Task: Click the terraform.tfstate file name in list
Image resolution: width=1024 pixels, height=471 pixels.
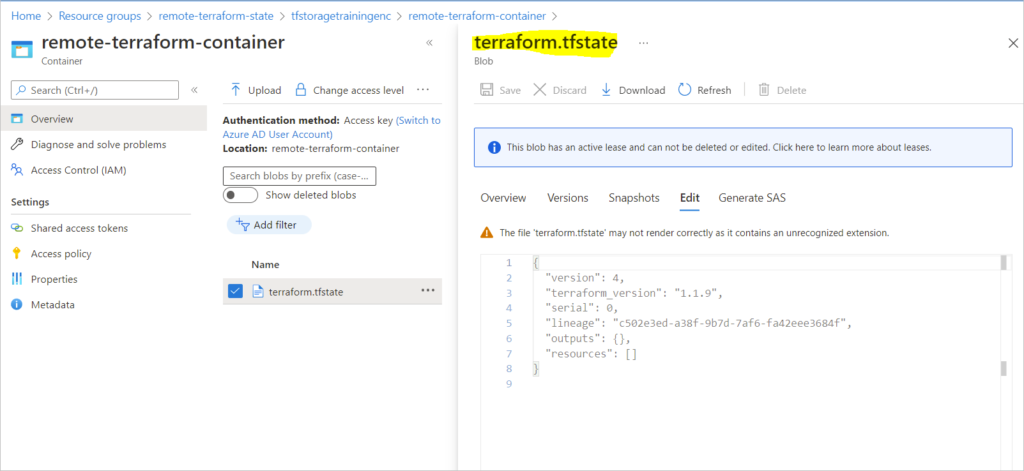Action: [306, 292]
